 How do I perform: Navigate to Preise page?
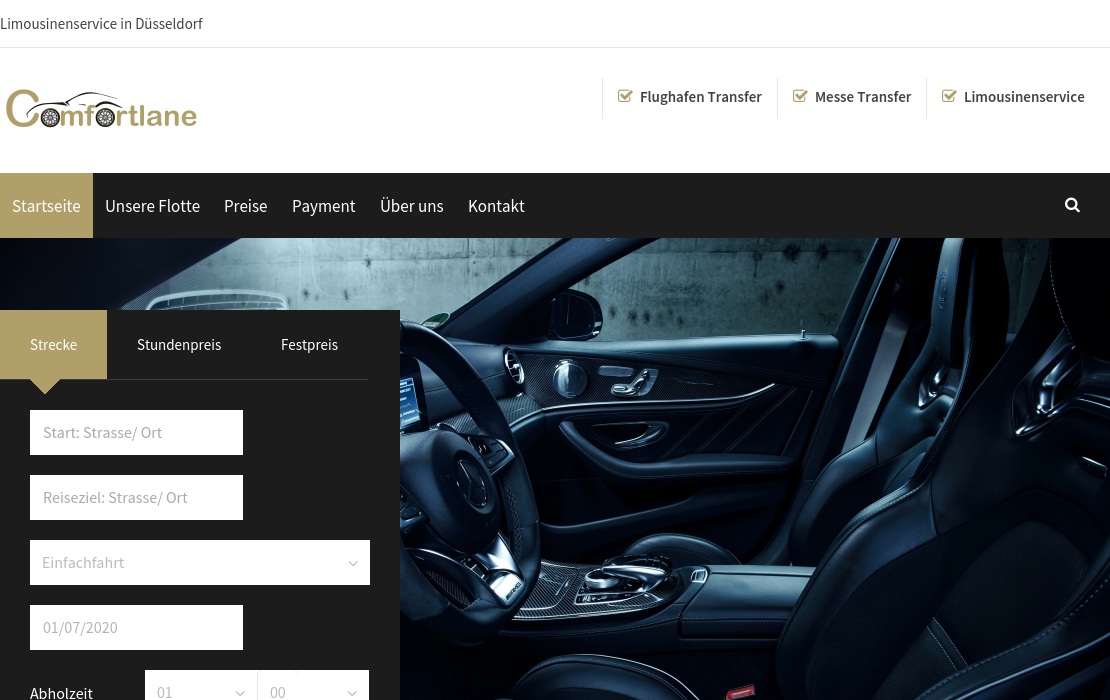click(245, 206)
